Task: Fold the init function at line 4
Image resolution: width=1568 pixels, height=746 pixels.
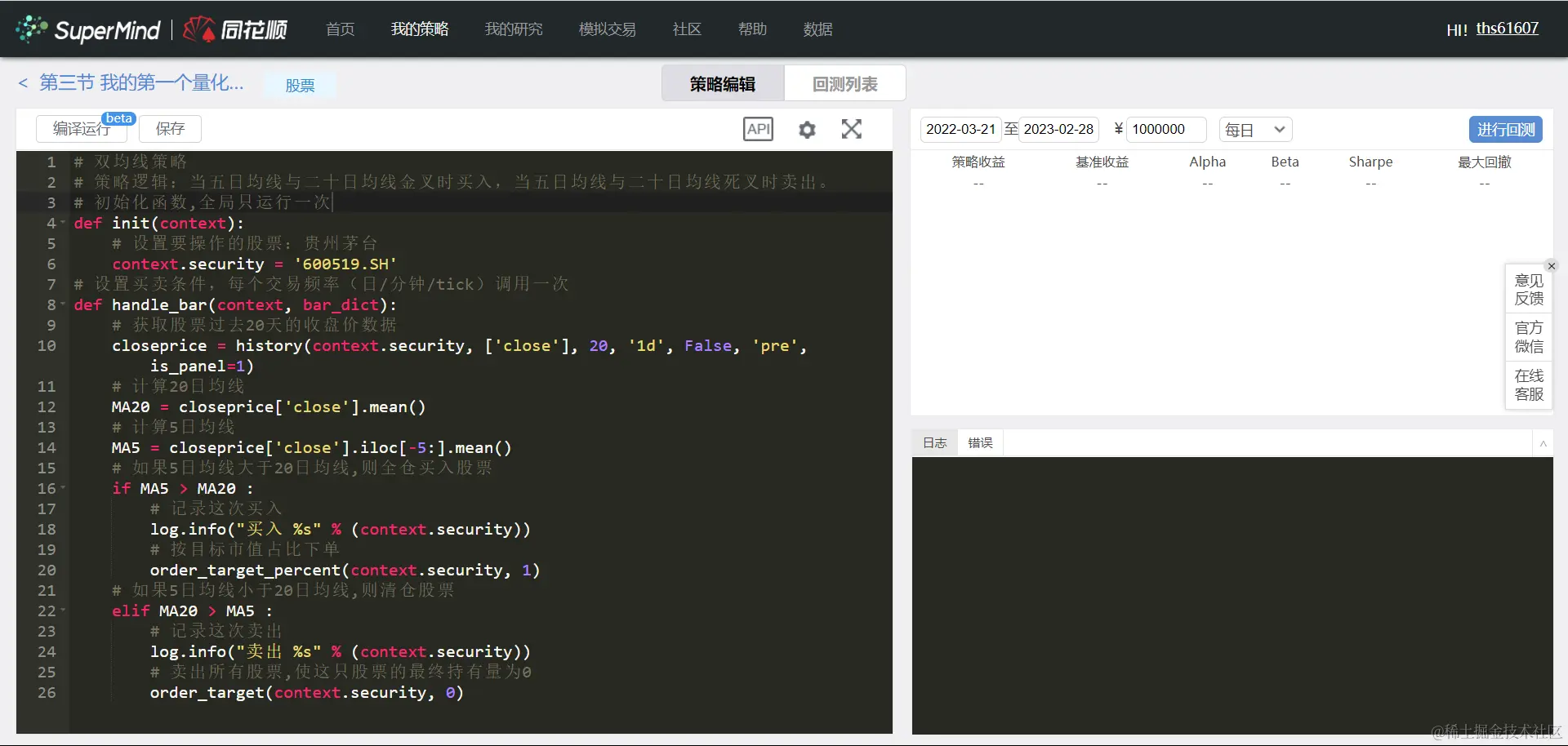Action: tap(63, 223)
